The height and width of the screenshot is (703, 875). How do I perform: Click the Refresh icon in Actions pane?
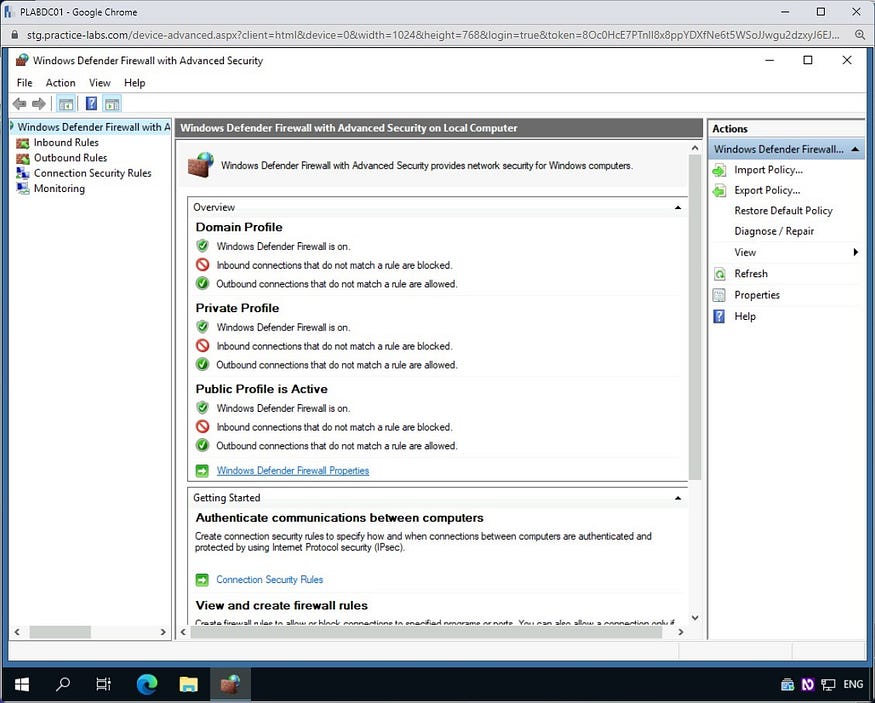pyautogui.click(x=719, y=274)
